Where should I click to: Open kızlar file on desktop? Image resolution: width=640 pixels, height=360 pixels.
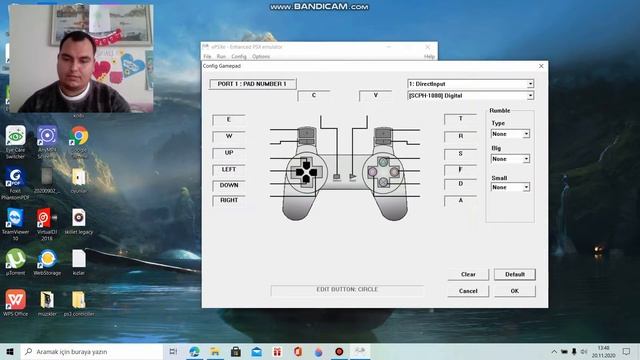(79, 262)
